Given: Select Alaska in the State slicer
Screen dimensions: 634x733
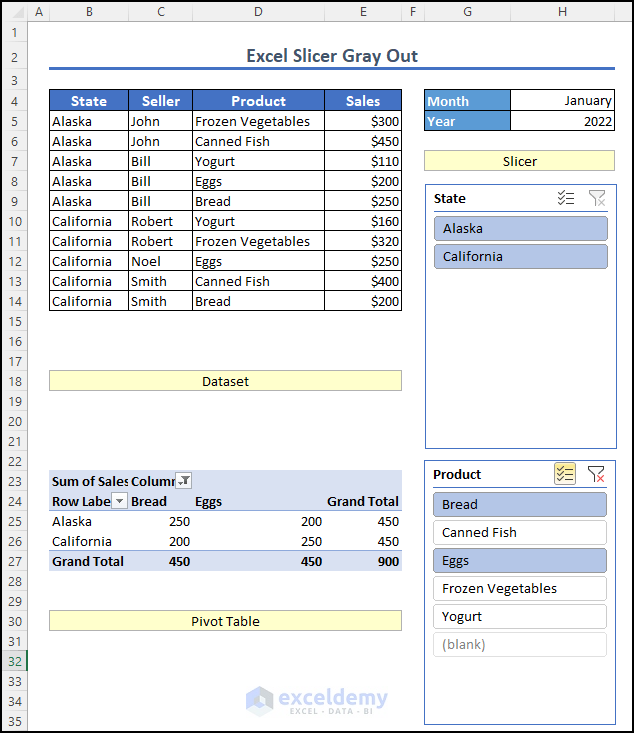Looking at the screenshot, I should click(521, 229).
